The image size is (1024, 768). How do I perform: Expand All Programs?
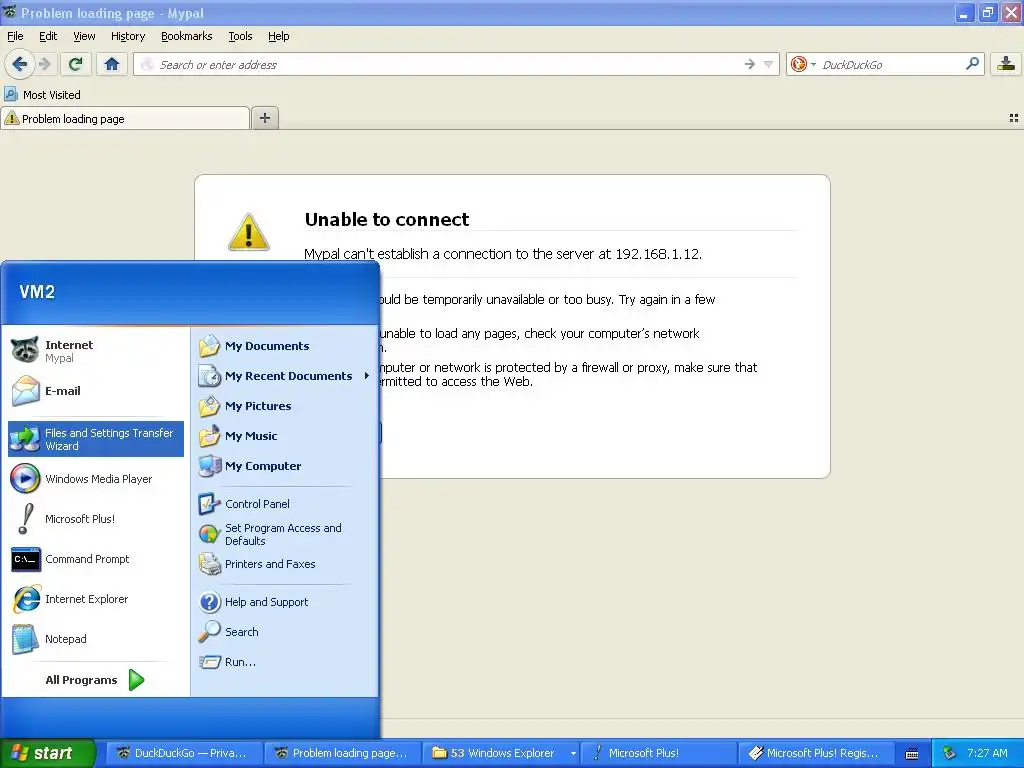96,680
